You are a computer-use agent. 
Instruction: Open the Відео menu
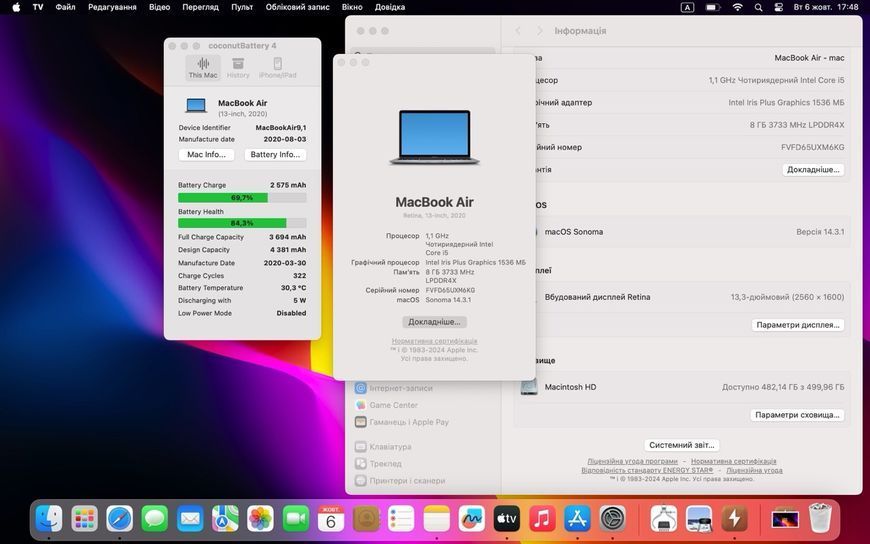point(159,7)
